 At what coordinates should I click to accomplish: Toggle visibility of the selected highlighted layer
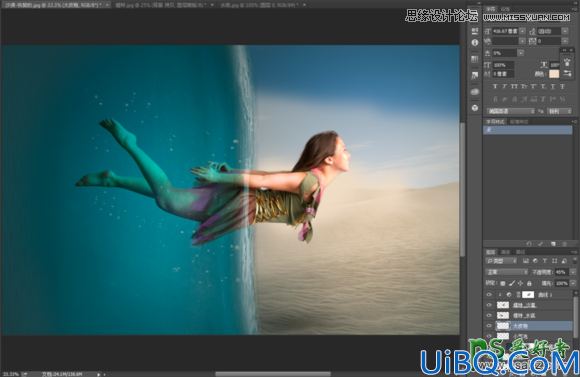click(x=489, y=326)
